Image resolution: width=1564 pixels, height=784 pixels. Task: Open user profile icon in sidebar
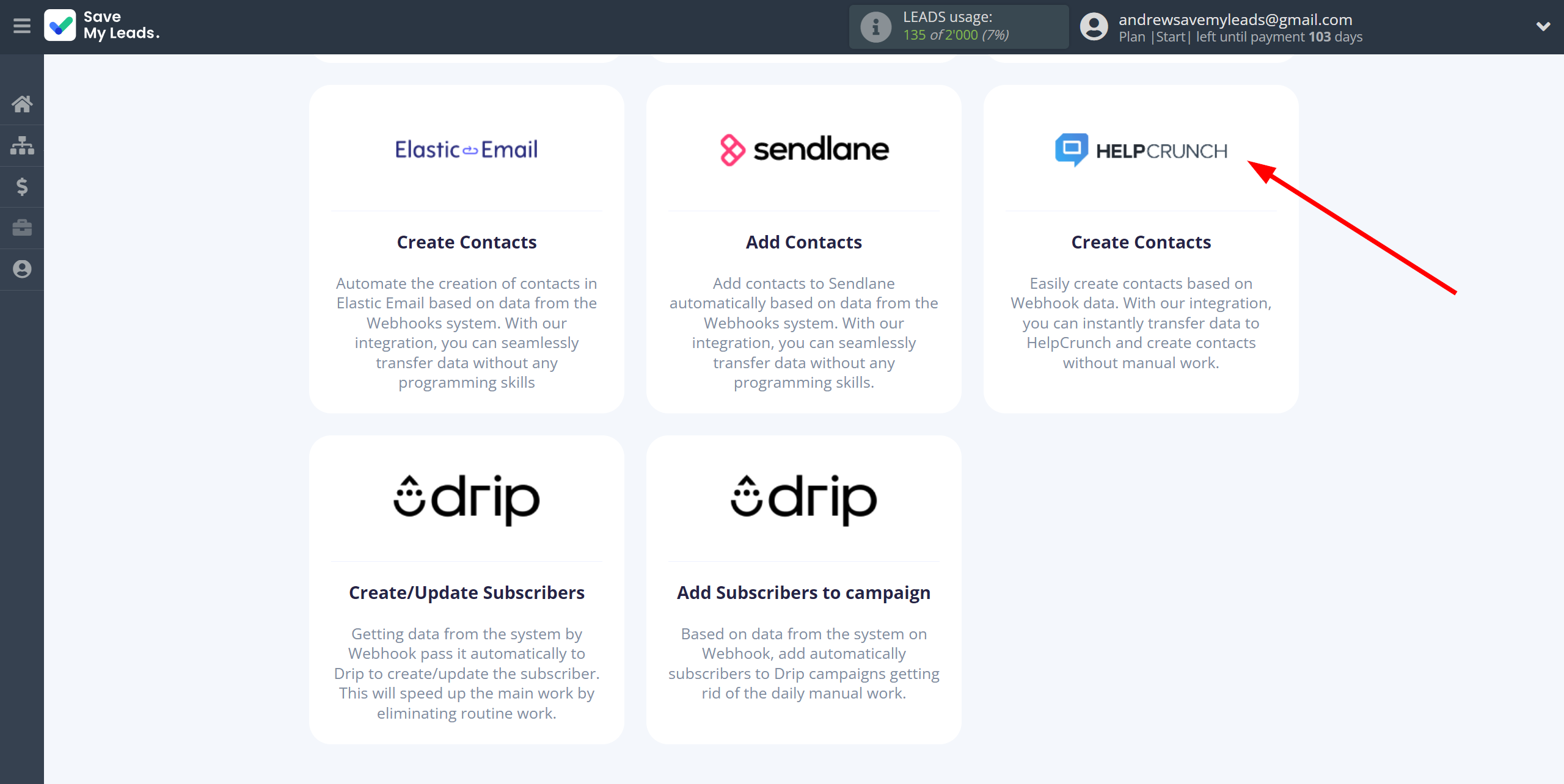pyautogui.click(x=22, y=269)
